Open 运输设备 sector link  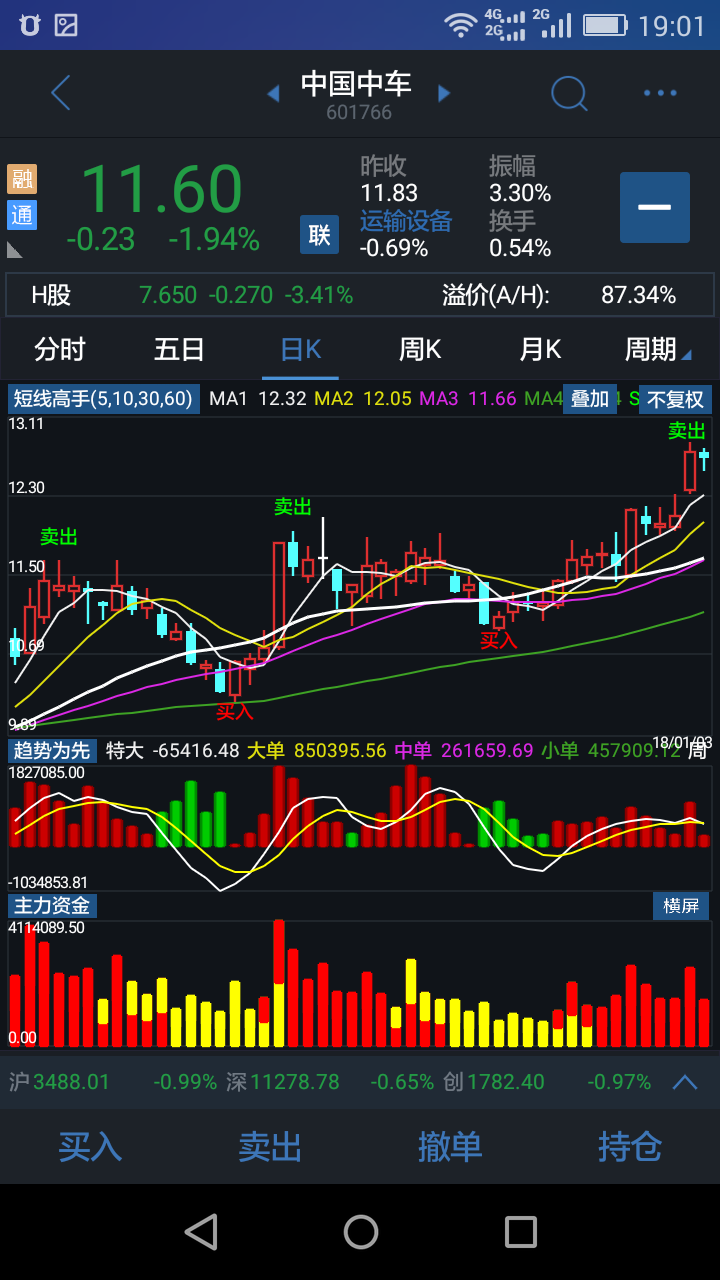click(406, 220)
